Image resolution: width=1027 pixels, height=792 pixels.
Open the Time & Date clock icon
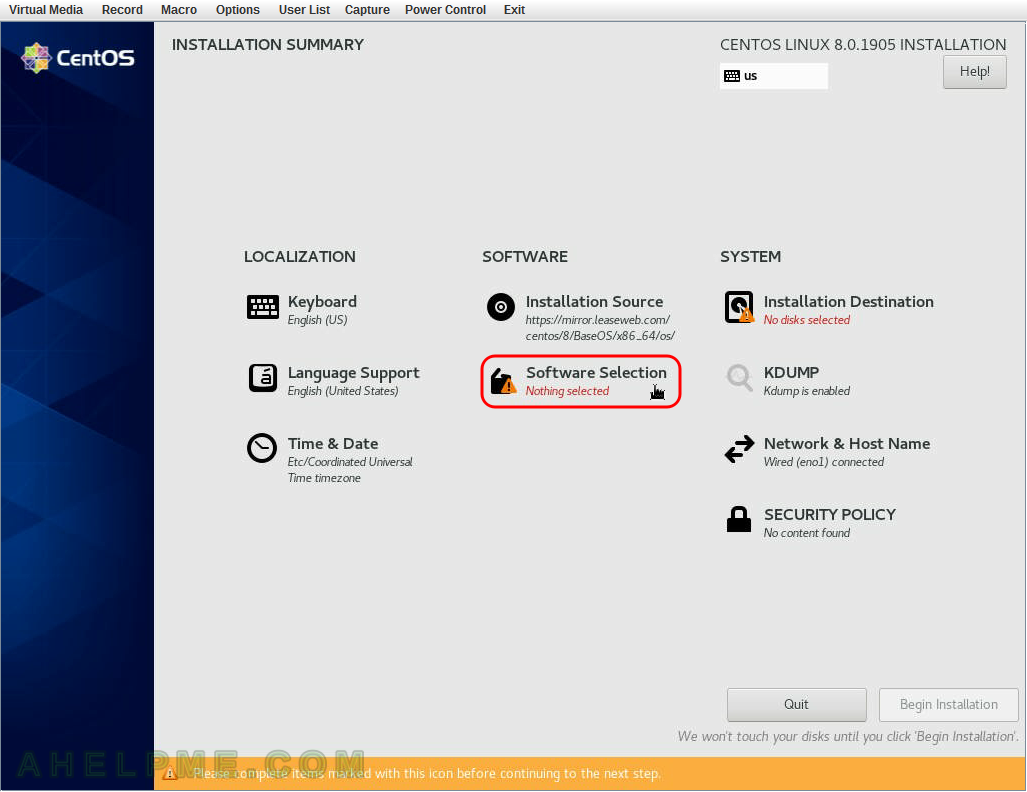click(262, 449)
